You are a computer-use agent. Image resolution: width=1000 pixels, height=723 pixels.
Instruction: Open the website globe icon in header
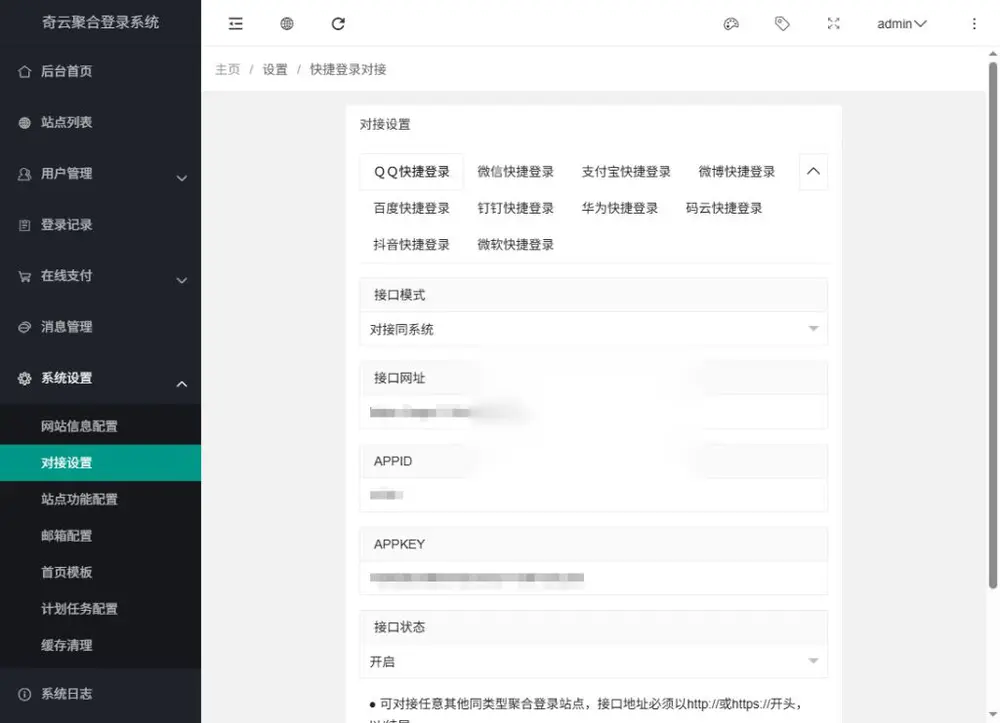coord(287,24)
